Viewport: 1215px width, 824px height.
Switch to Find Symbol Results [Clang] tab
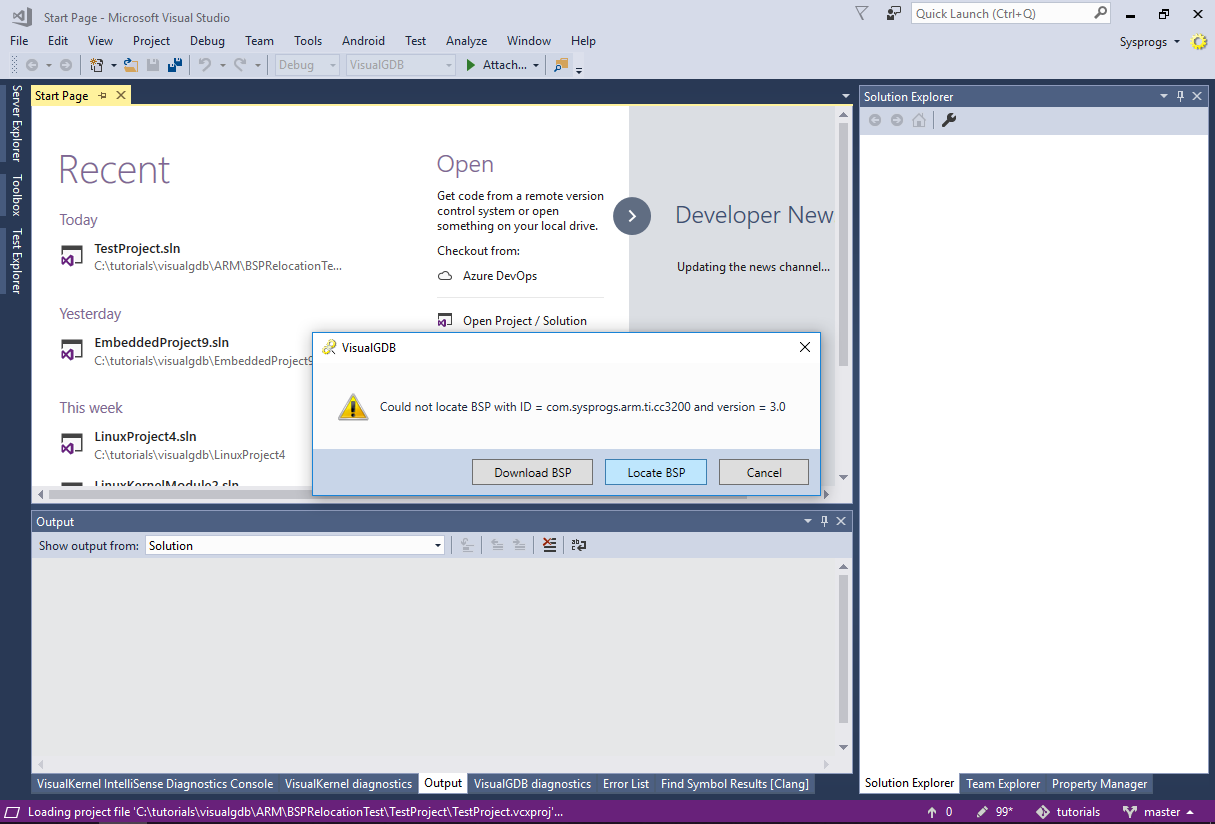(735, 783)
